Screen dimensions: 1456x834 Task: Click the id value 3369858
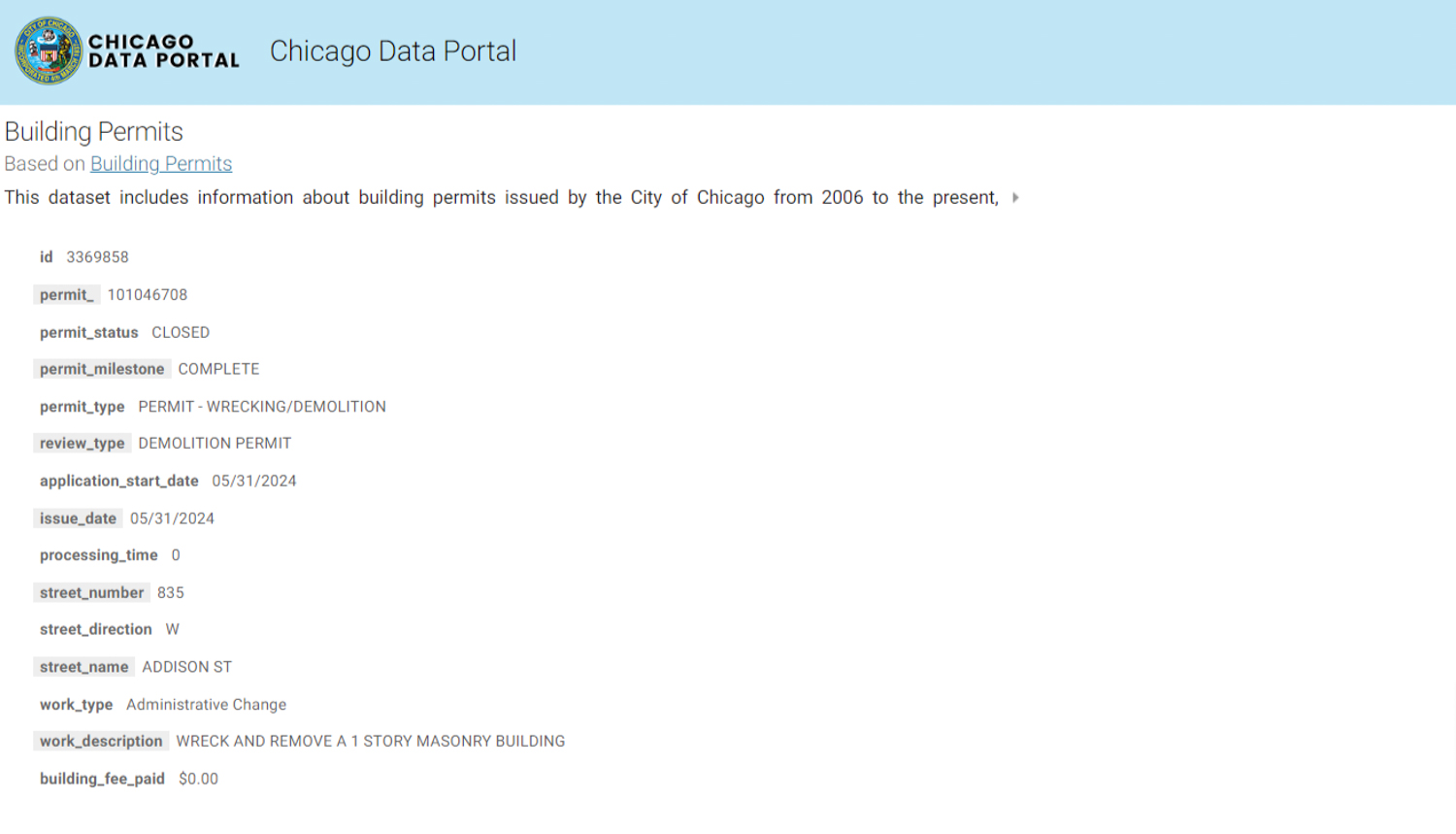point(97,257)
